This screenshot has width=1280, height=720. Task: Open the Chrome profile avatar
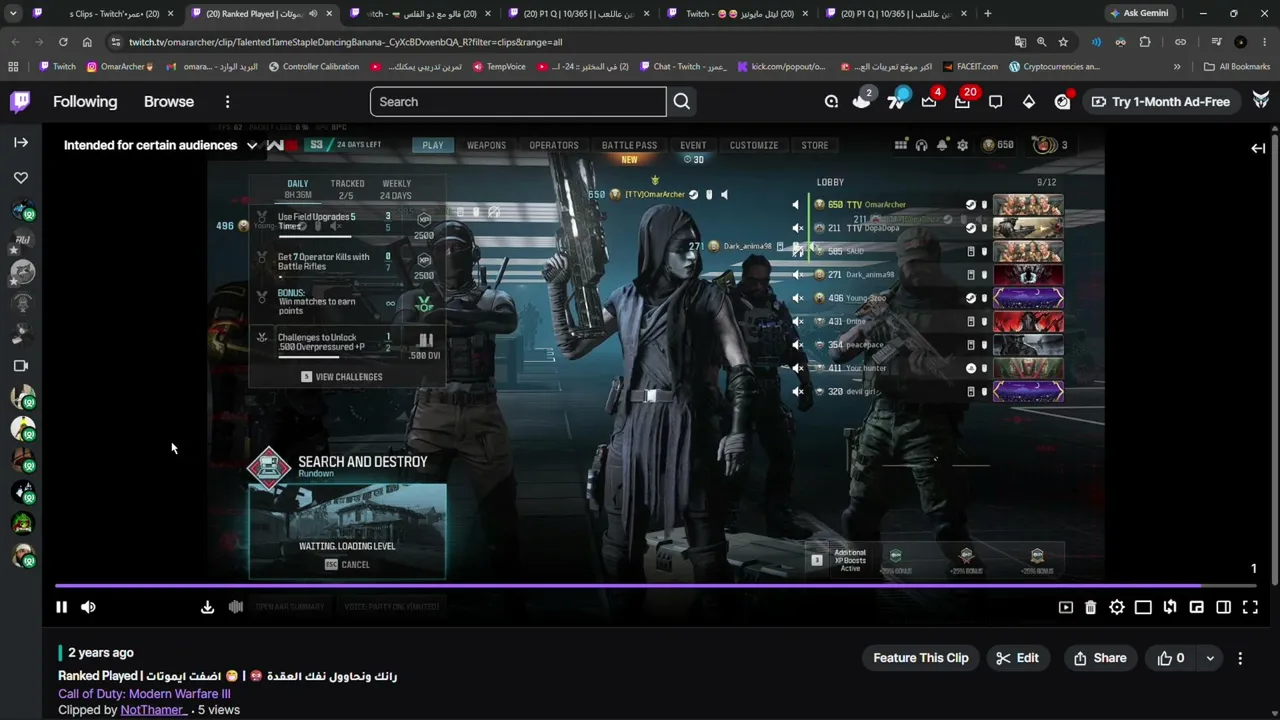1241,42
